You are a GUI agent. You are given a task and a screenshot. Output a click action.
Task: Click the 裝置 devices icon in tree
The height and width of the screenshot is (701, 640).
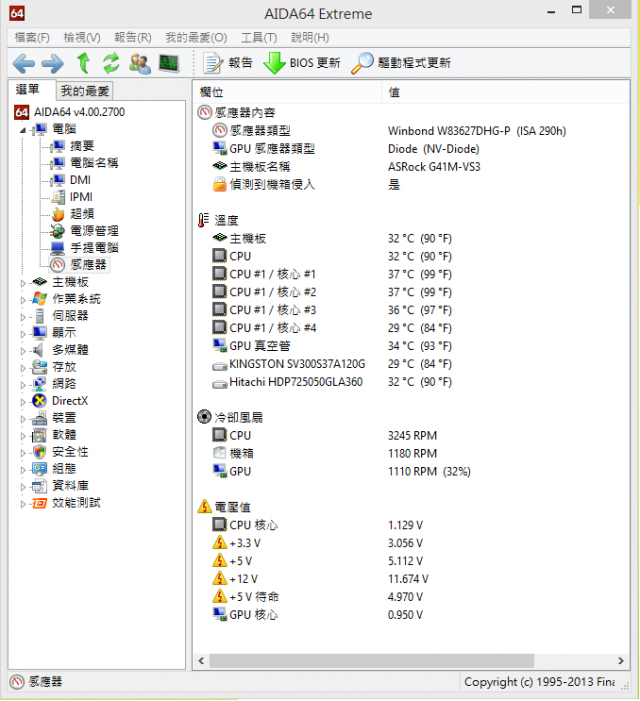click(39, 418)
